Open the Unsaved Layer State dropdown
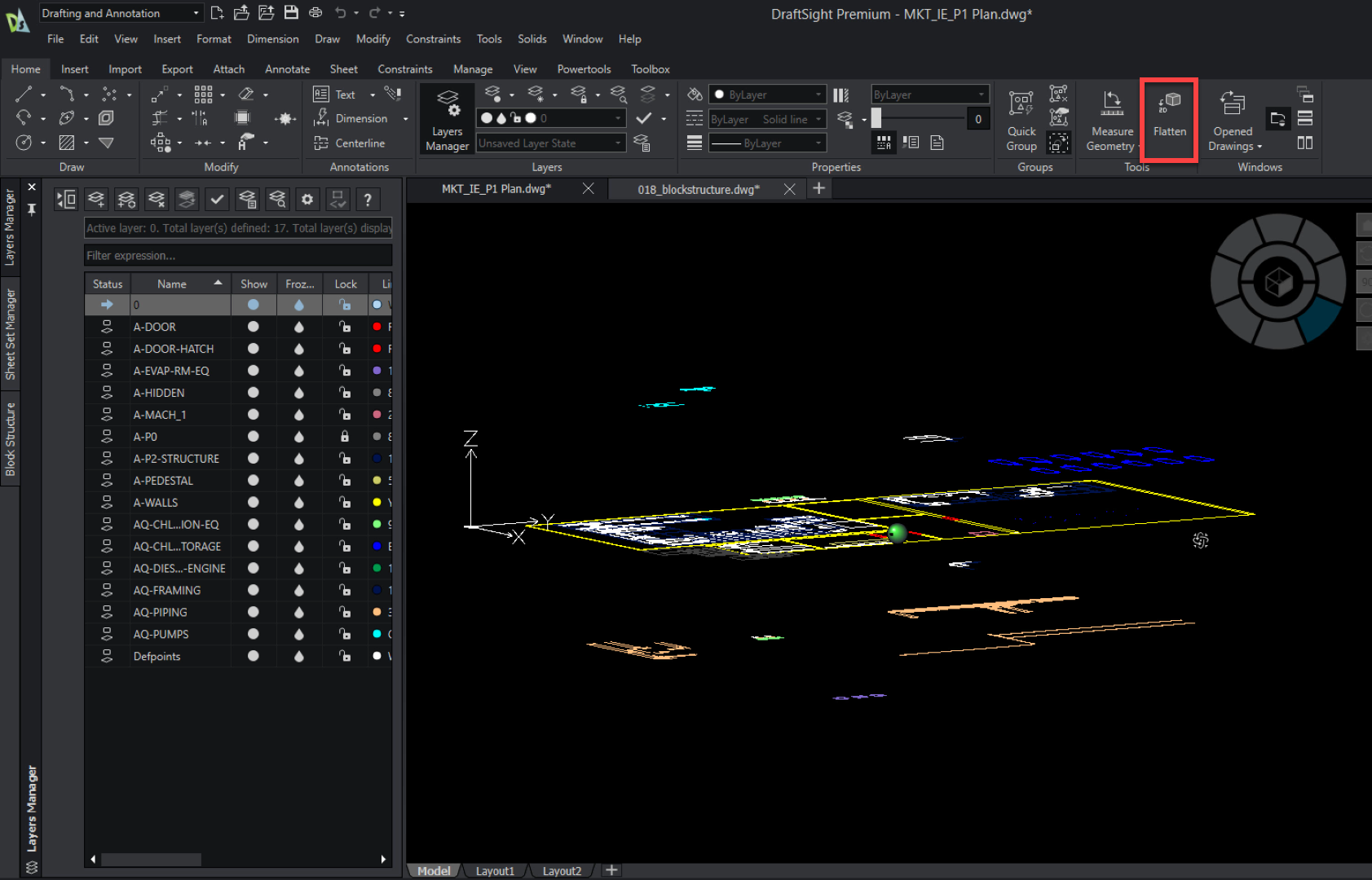The width and height of the screenshot is (1372, 880). click(x=551, y=143)
